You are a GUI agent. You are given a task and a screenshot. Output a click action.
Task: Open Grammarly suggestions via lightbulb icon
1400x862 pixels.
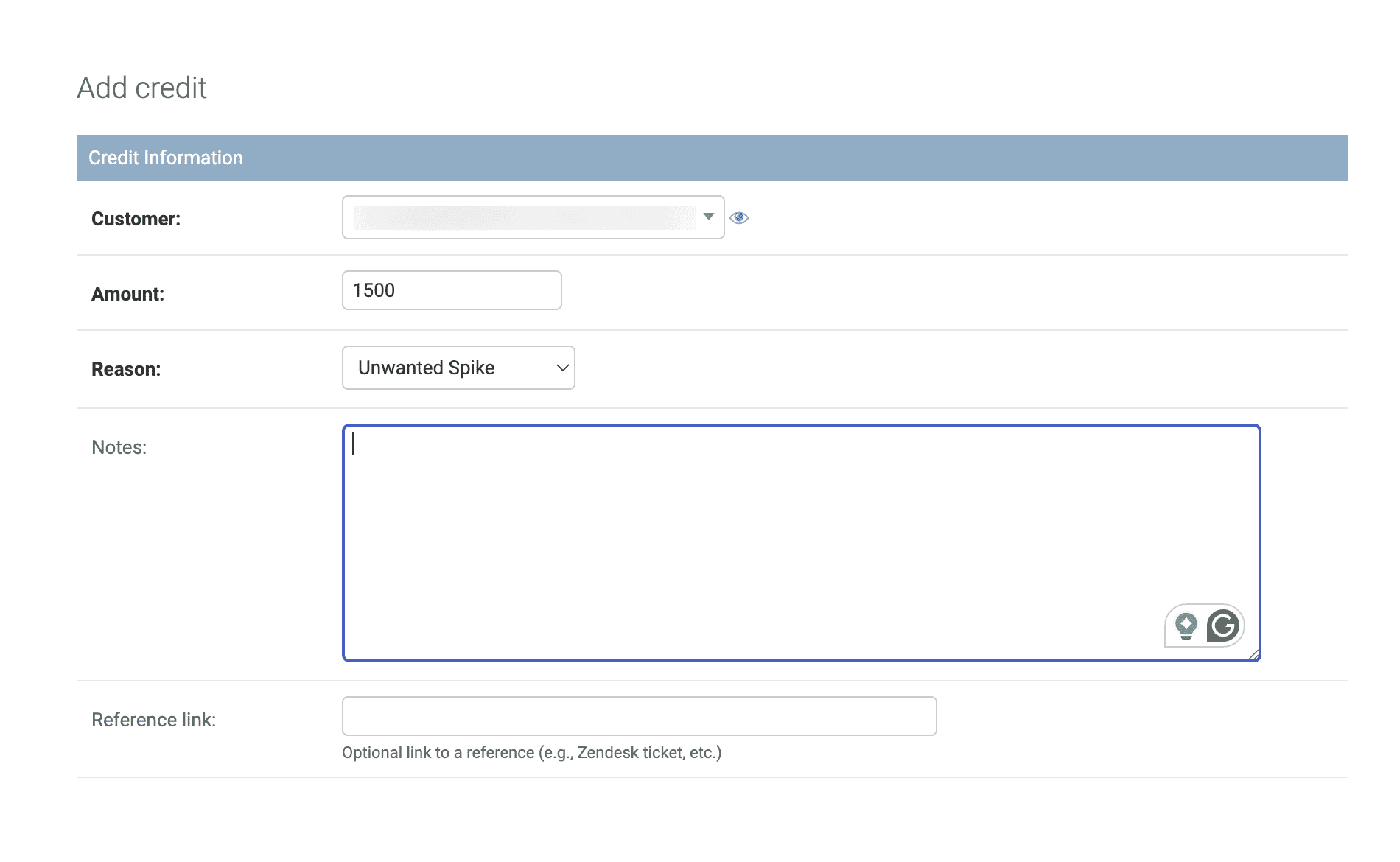(1187, 626)
